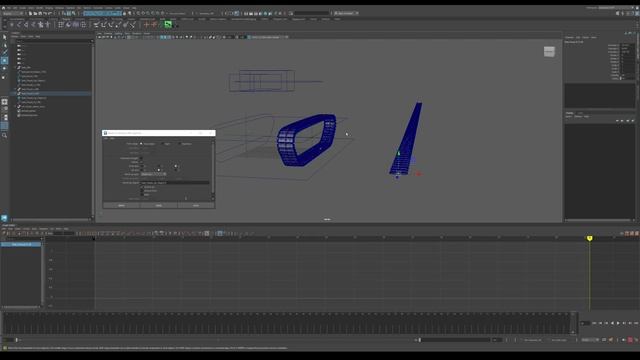Select Front axis X radio button
Screen dimensions: 640x360
tap(142, 166)
